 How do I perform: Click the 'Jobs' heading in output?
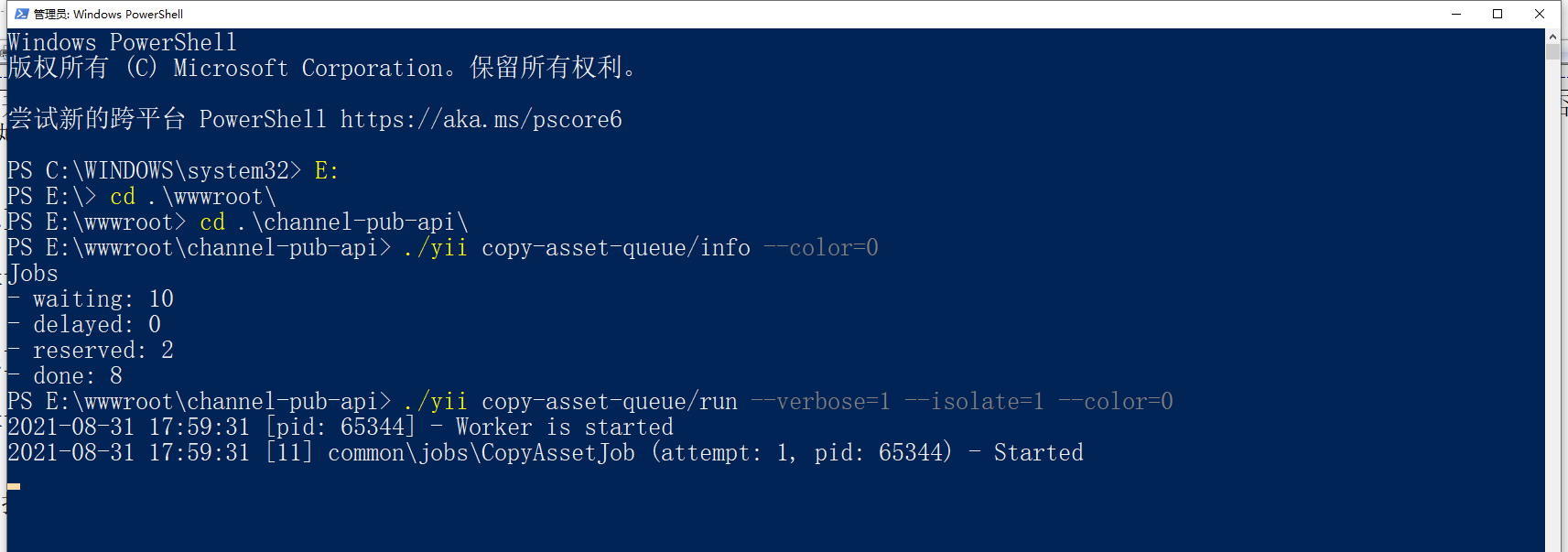click(33, 274)
